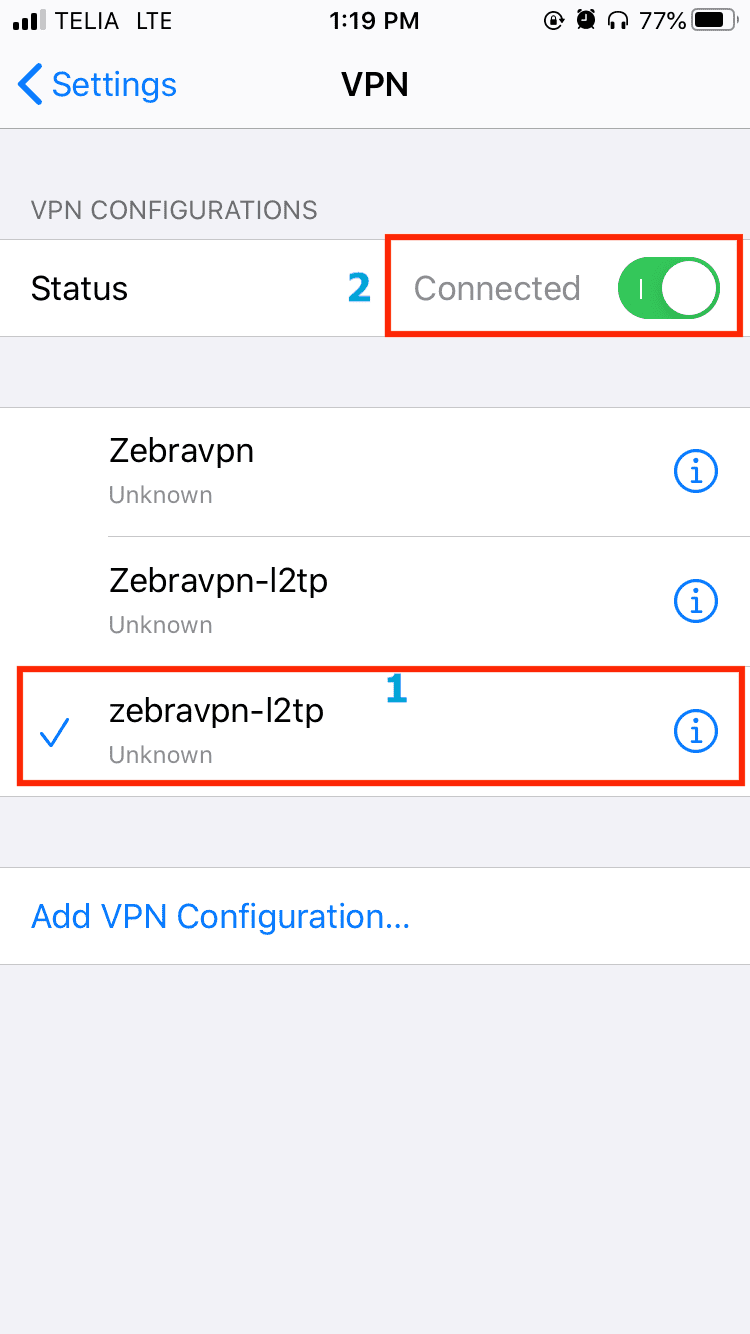The height and width of the screenshot is (1334, 750).
Task: Click the blue checkmark beside zebravpn-l2tp
Action: coord(53,734)
